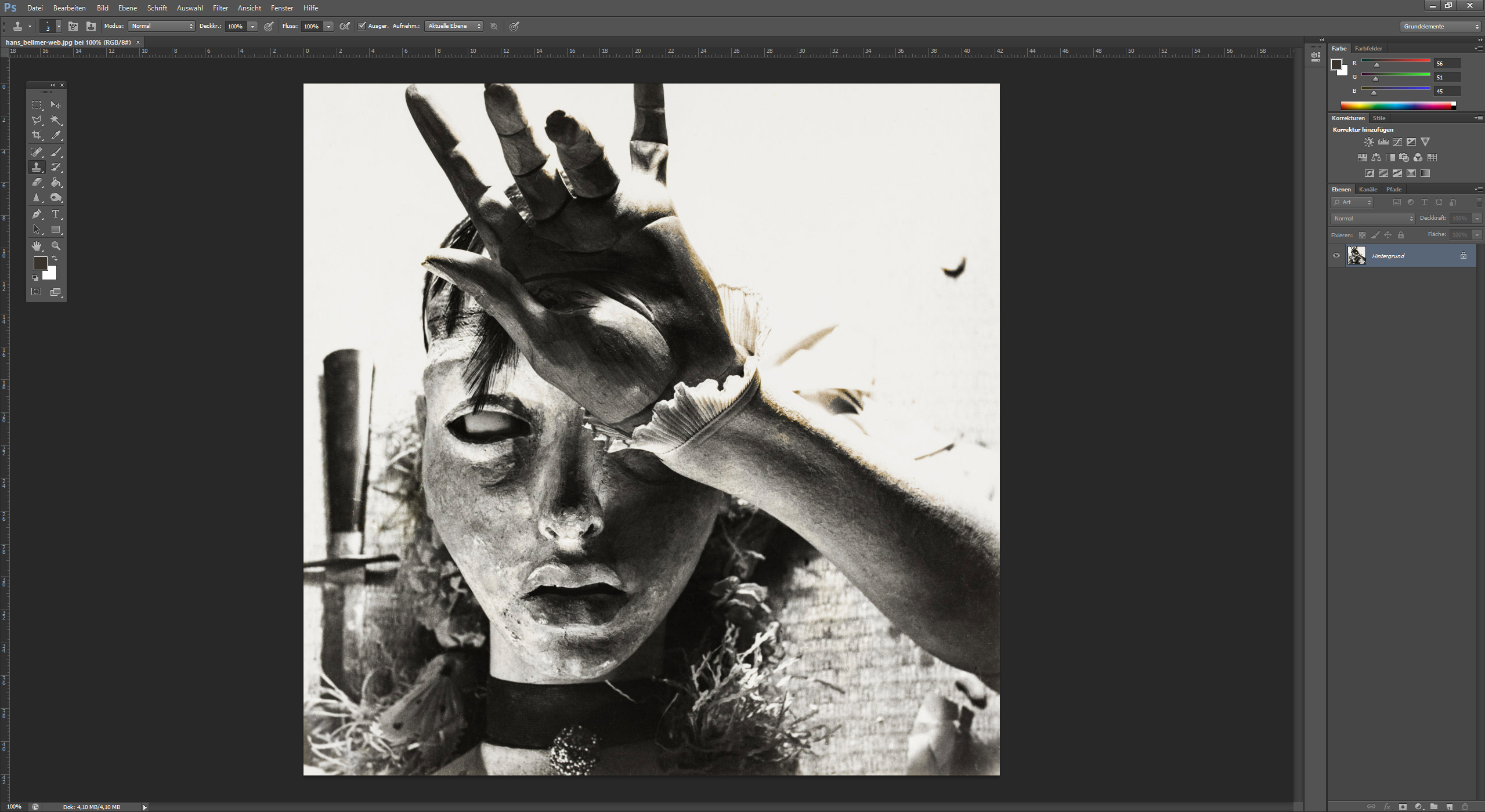Viewport: 1485px width, 812px height.
Task: Select the Brush tool
Action: pos(56,152)
